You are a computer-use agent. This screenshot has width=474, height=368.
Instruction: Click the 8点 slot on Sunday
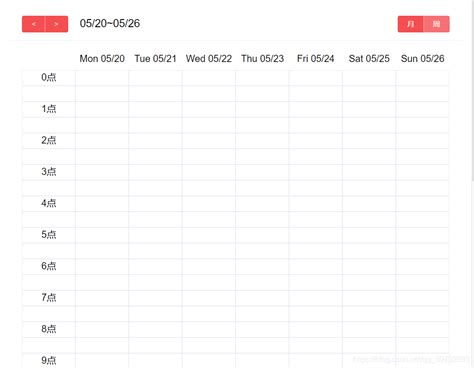422,329
